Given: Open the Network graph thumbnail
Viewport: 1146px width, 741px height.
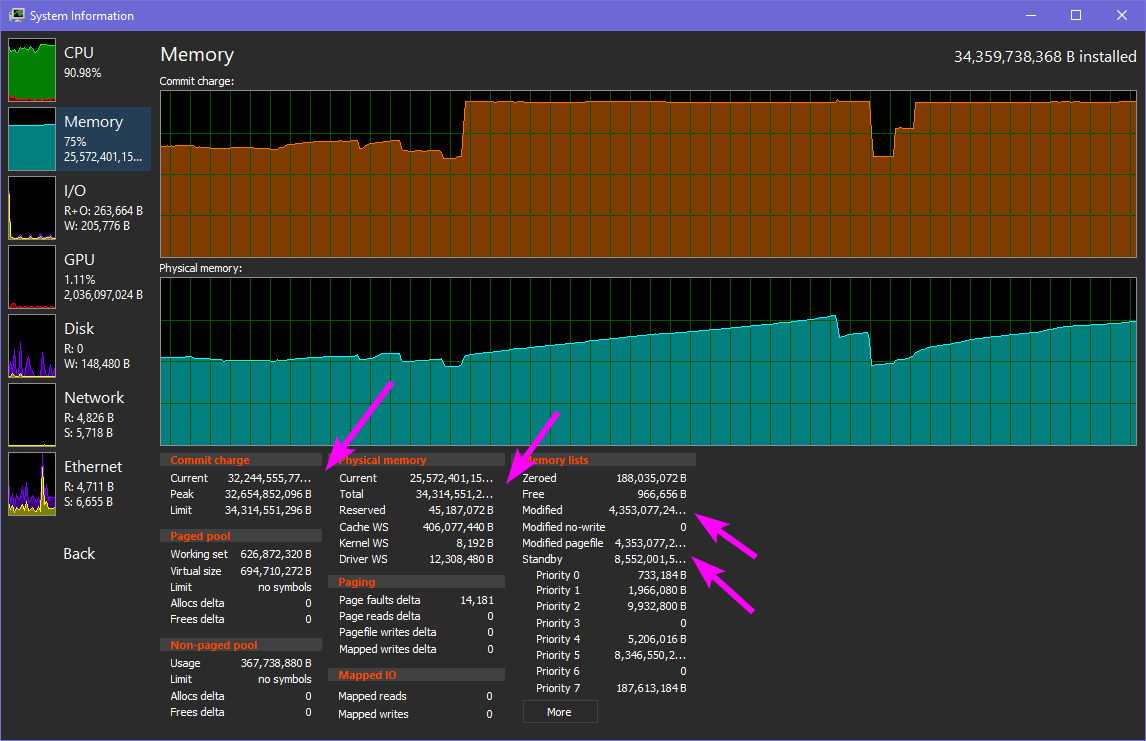Looking at the screenshot, I should [31, 414].
